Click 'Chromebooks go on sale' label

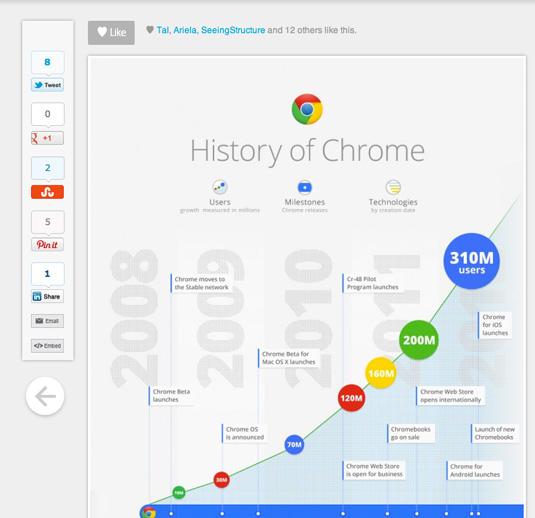pos(411,433)
